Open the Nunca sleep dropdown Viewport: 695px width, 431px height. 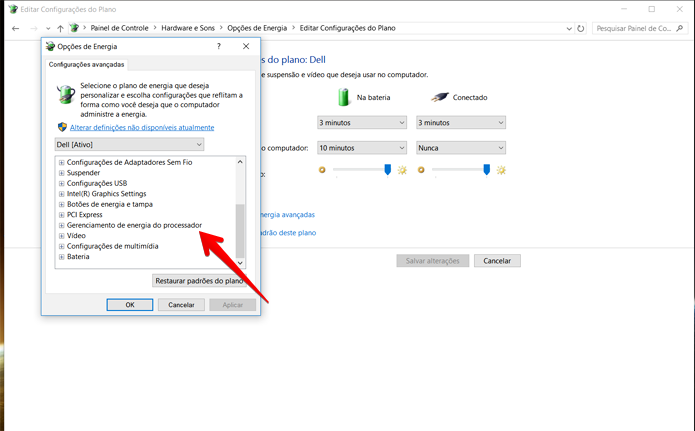coord(461,148)
